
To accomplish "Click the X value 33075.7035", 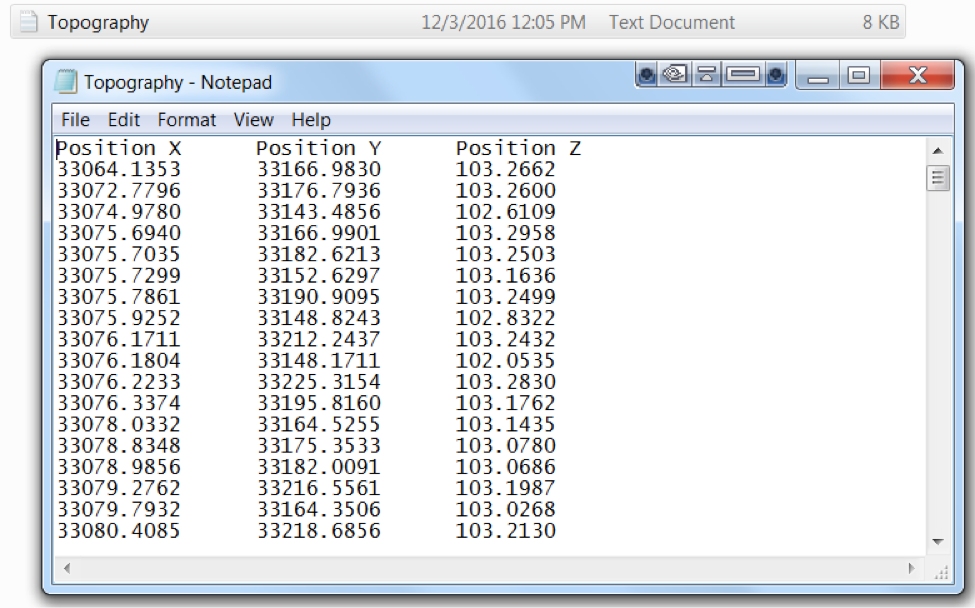I will [119, 254].
